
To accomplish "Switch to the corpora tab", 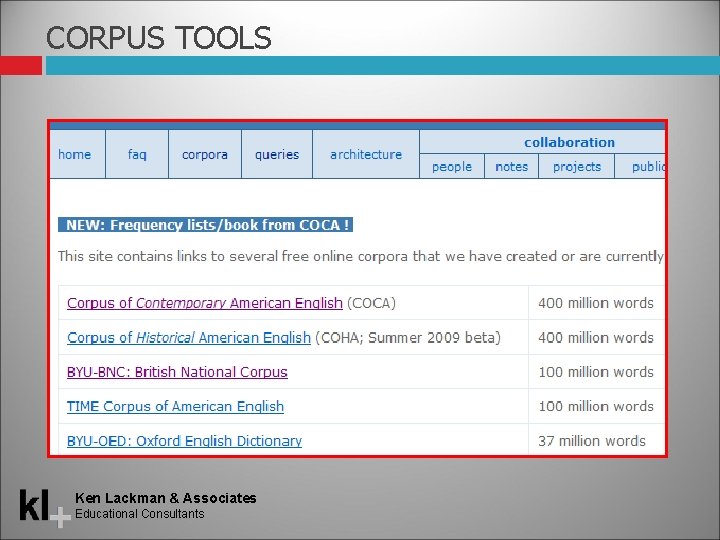I will click(205, 154).
